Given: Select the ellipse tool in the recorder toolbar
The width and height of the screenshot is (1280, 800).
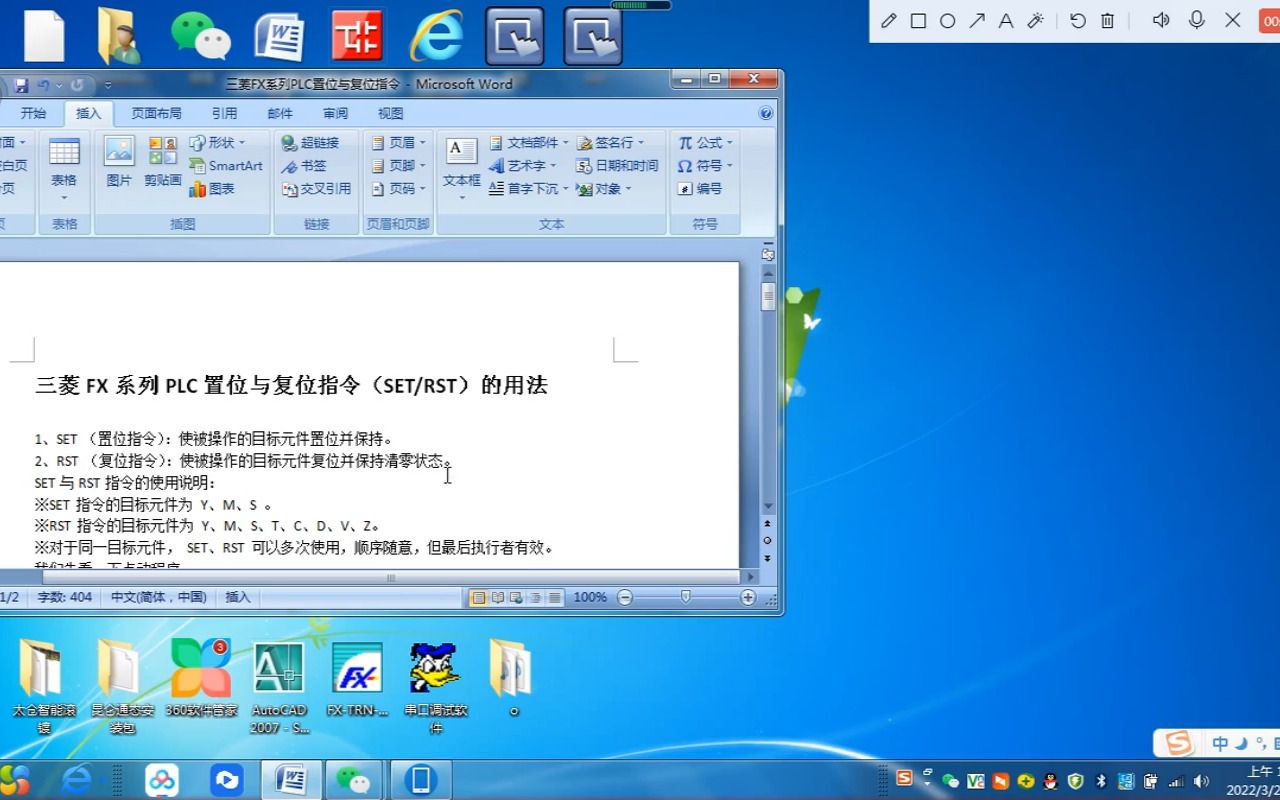Looking at the screenshot, I should coord(947,20).
